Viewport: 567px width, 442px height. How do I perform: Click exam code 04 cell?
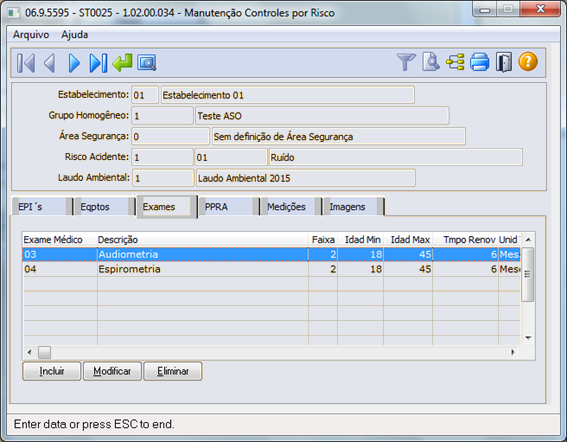[59, 269]
